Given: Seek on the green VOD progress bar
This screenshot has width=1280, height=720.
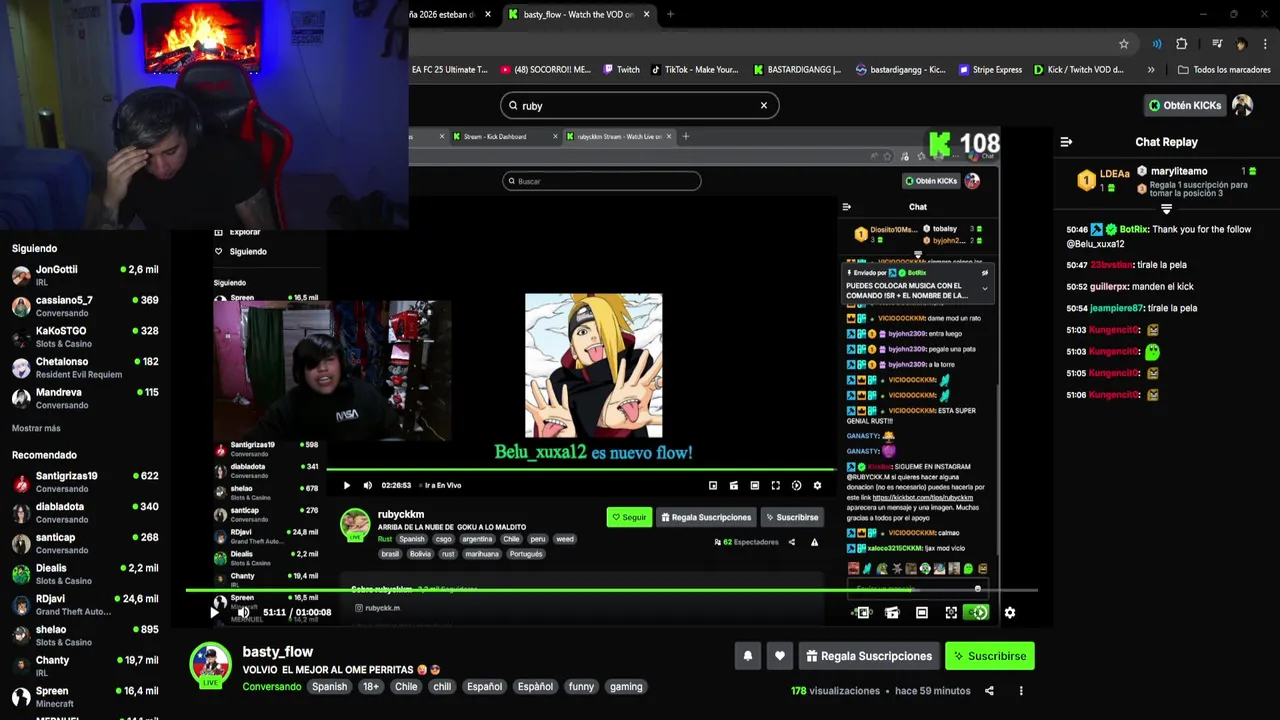Looking at the screenshot, I should tap(612, 590).
